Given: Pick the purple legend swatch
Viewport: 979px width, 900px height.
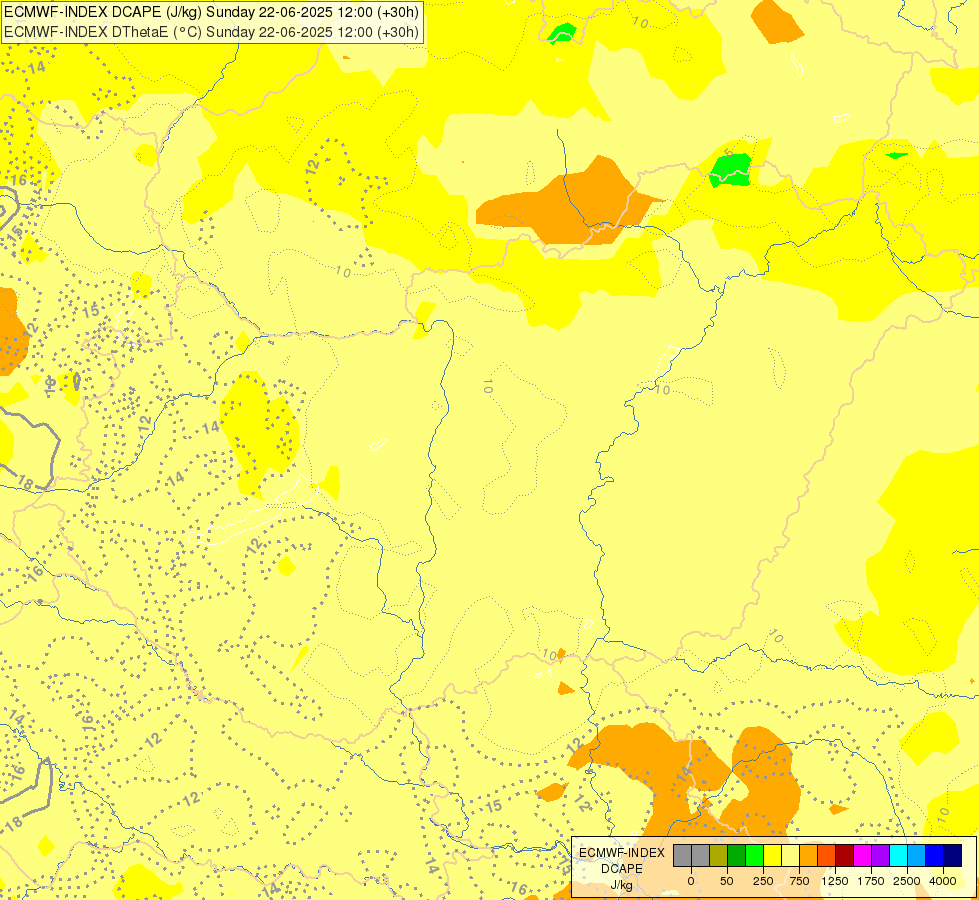Looking at the screenshot, I should click(x=880, y=855).
